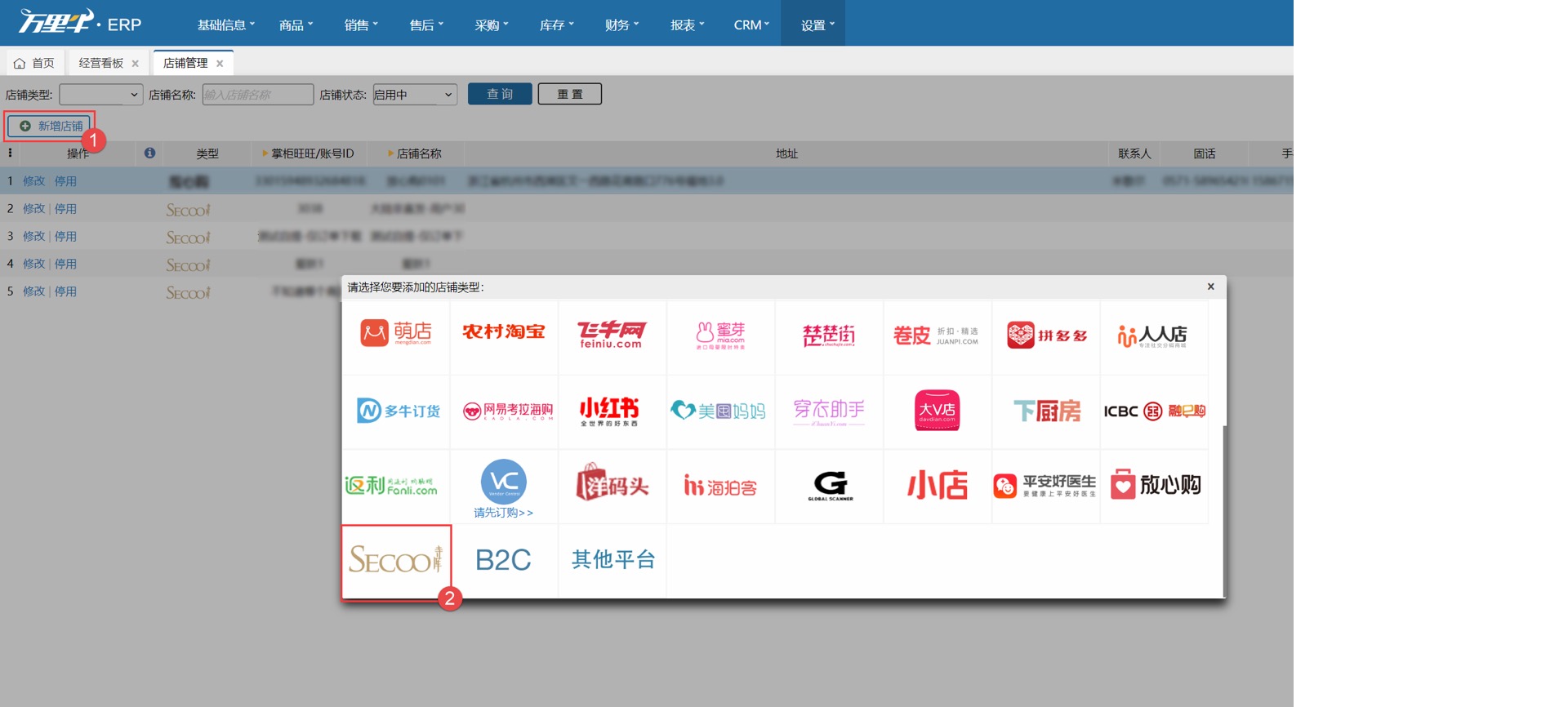Pick the 下厨房 store type

coord(1045,411)
